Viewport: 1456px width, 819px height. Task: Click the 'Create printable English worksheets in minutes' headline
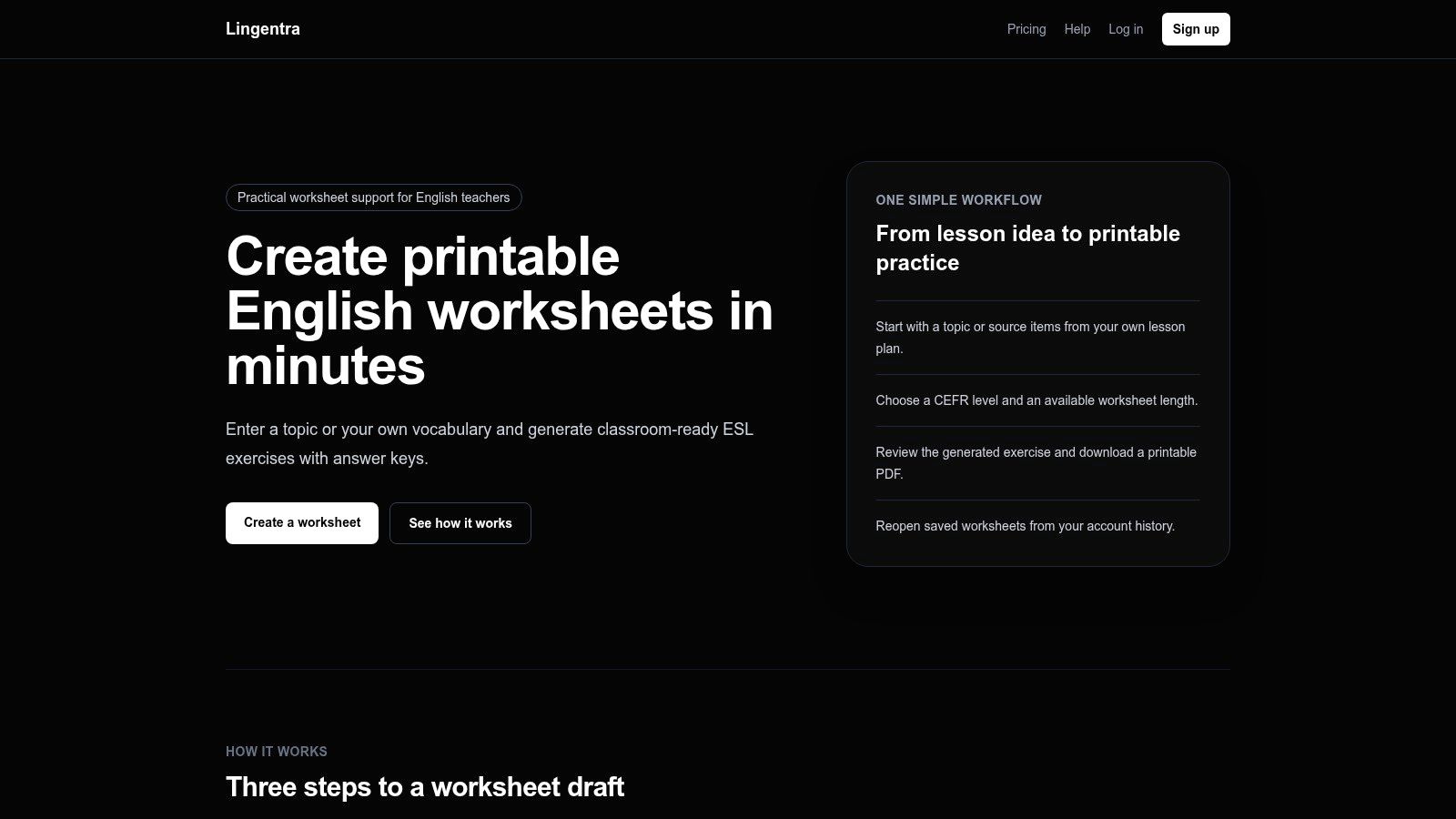(x=500, y=311)
